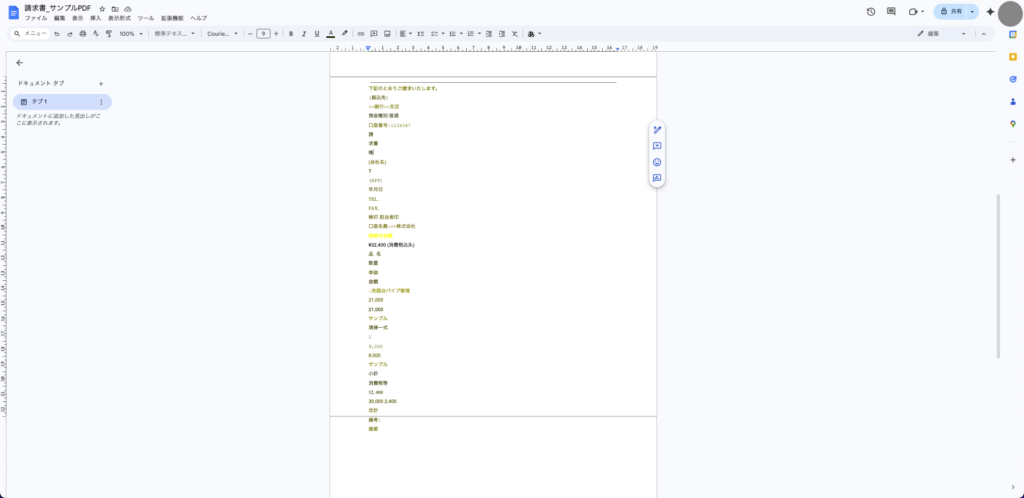The image size is (1024, 498).
Task: Open version history clock icon
Action: (x=871, y=11)
